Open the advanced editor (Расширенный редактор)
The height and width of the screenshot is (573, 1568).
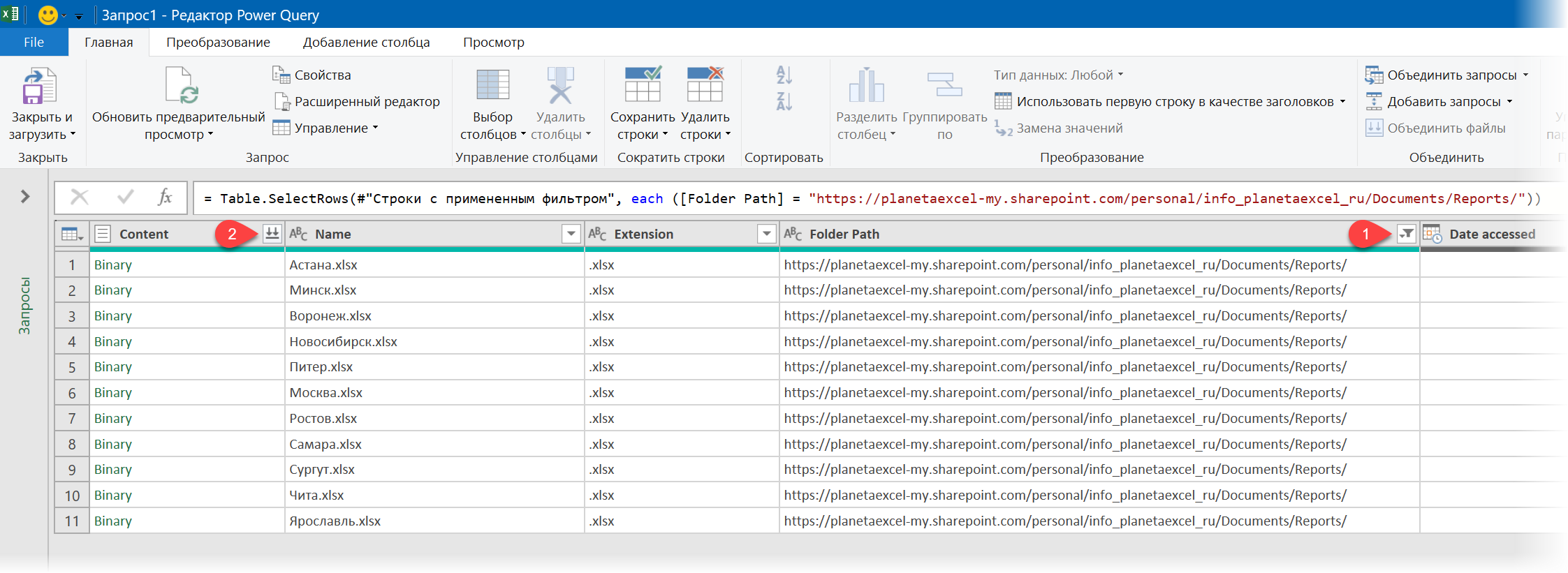tap(357, 102)
